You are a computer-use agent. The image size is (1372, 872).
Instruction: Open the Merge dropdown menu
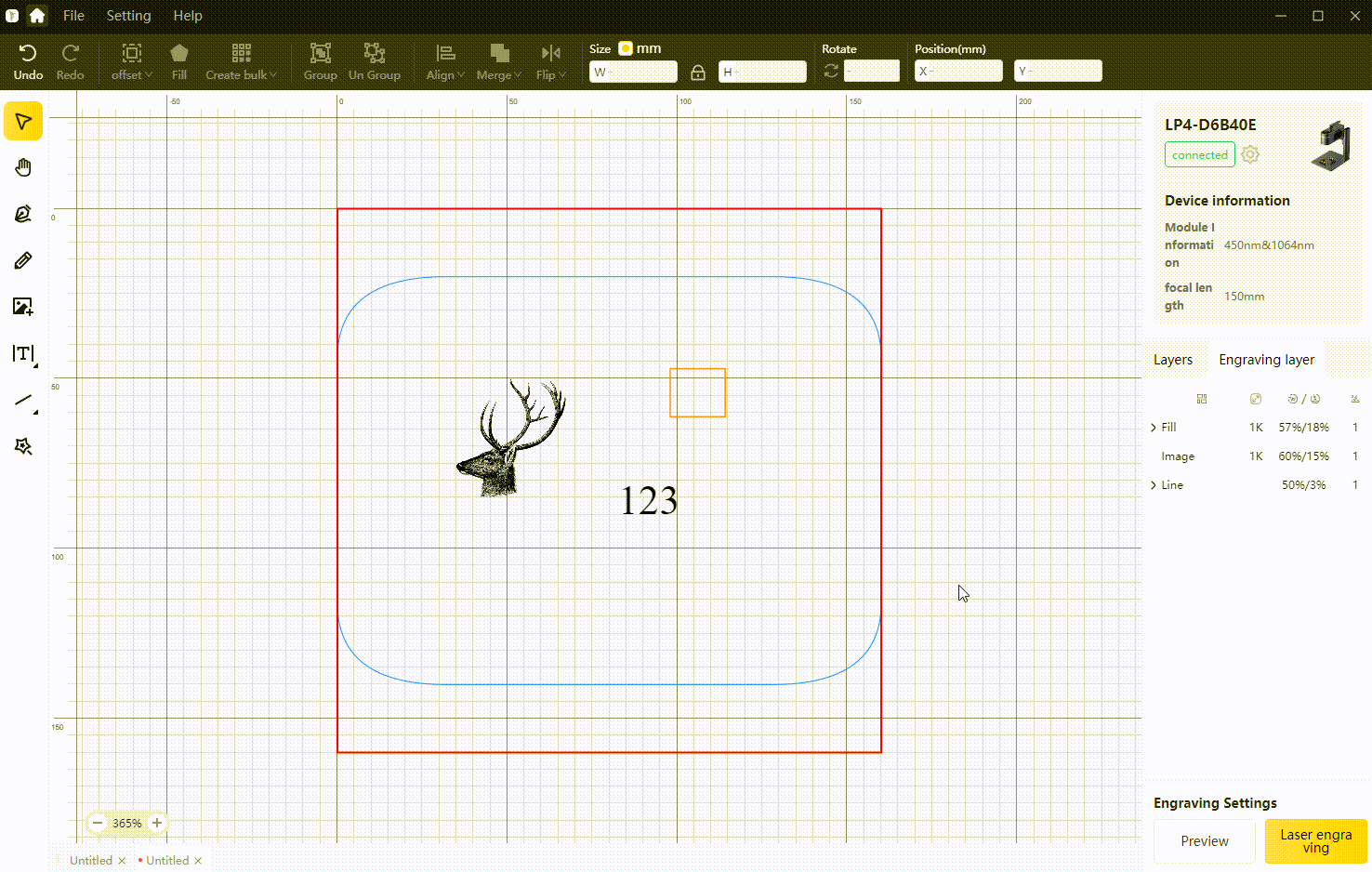point(498,62)
